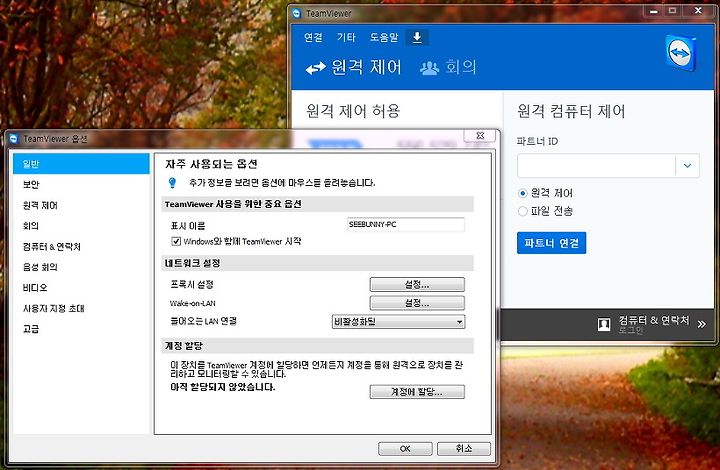Select the 파일 전송 radio button

[522, 211]
